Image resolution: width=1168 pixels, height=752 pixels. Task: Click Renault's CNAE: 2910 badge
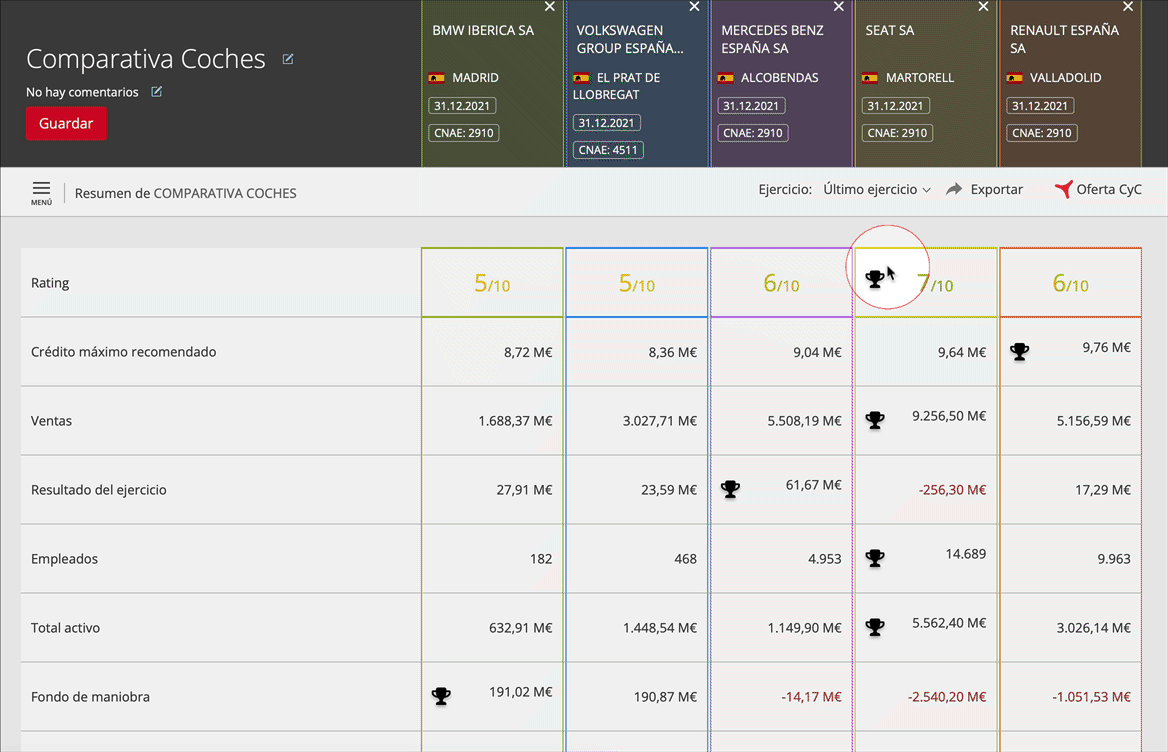(x=1041, y=133)
